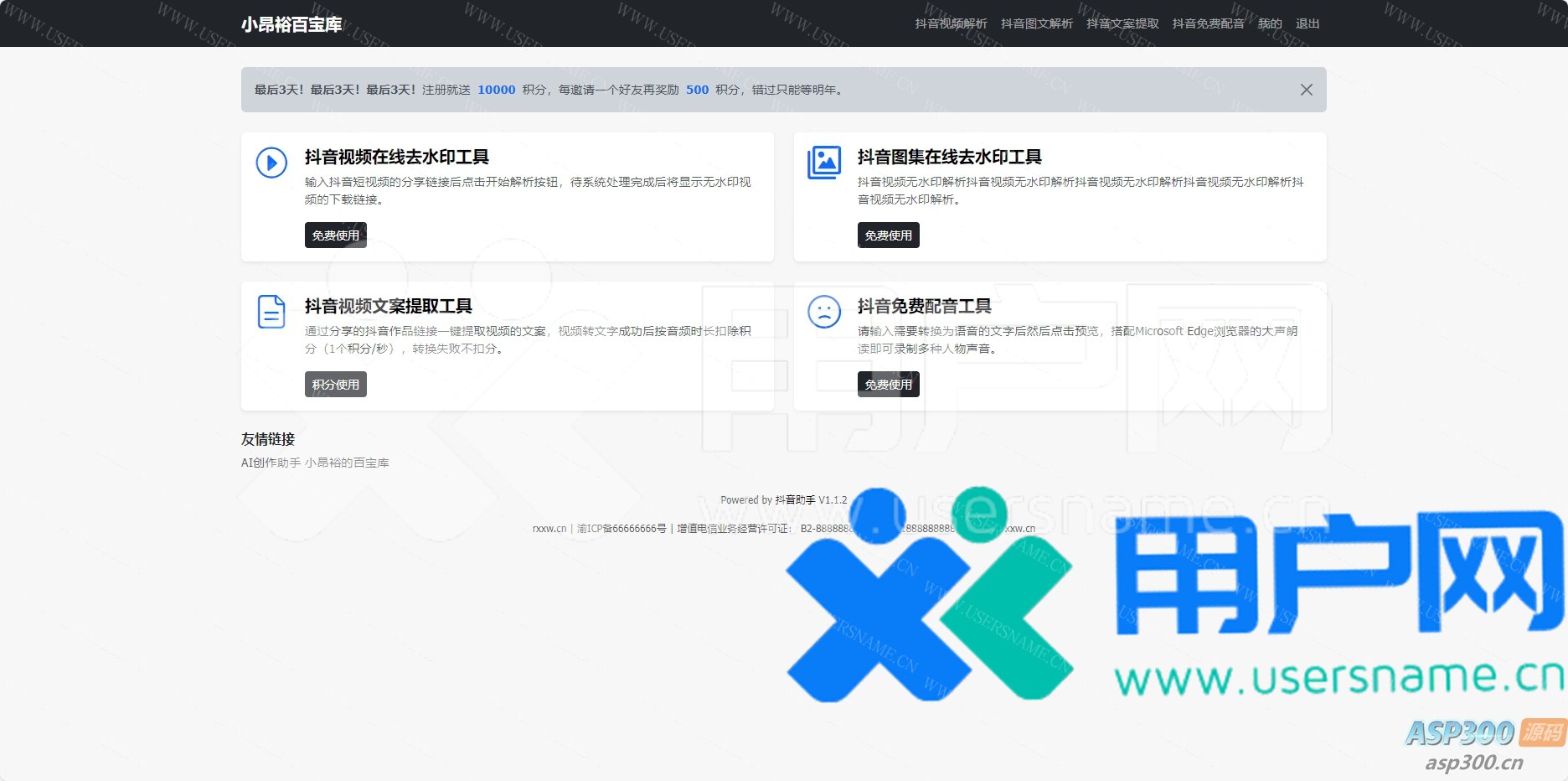
Task: Click the description text starting 请输入需要转换为语音的文字
Action: tap(1078, 339)
